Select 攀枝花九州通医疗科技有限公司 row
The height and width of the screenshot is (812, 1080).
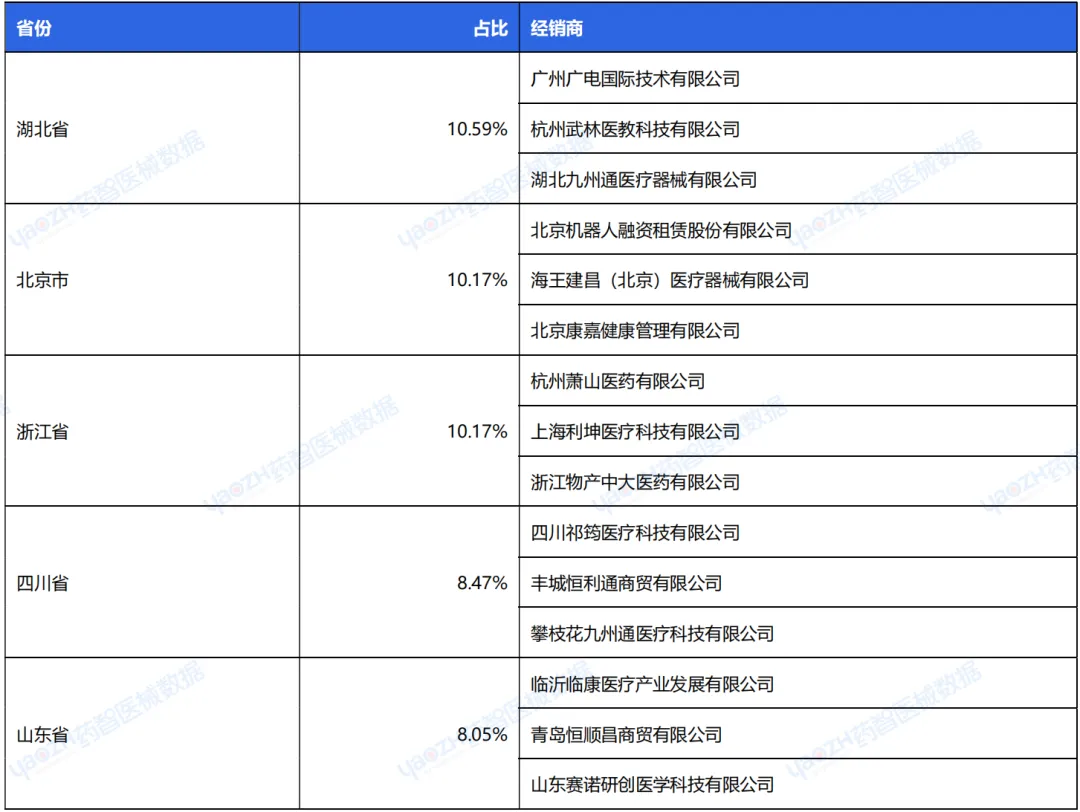(798, 633)
